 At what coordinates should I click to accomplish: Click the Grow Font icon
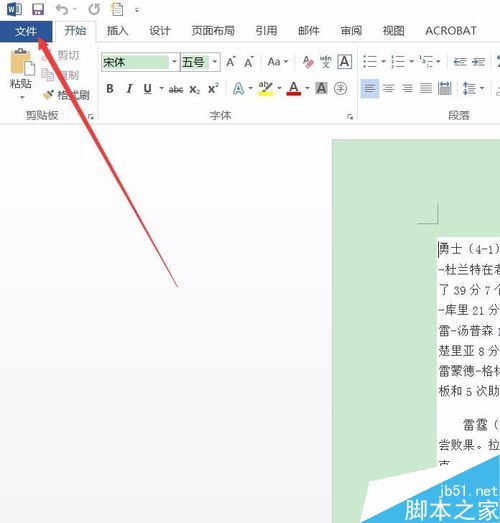(231, 62)
